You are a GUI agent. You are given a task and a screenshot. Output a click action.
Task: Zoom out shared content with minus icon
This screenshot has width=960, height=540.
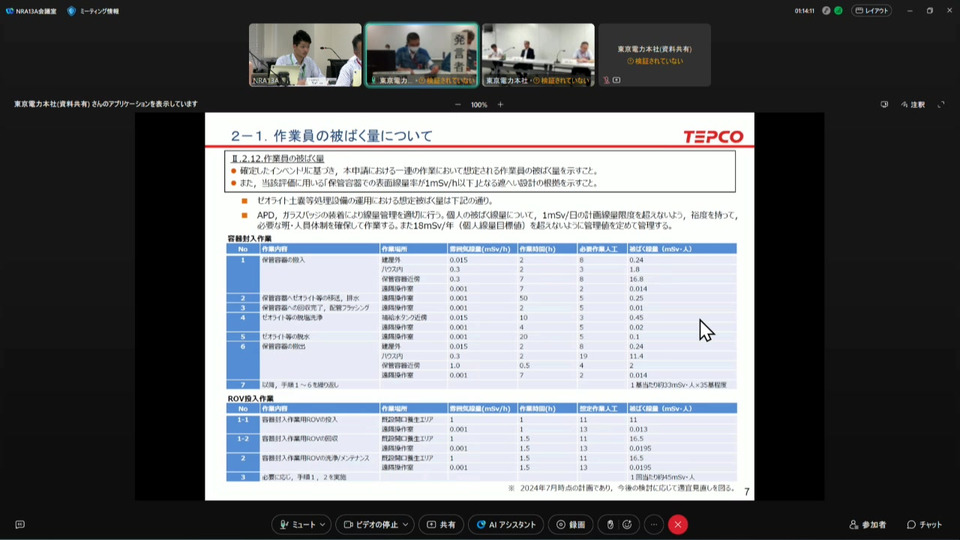458,105
